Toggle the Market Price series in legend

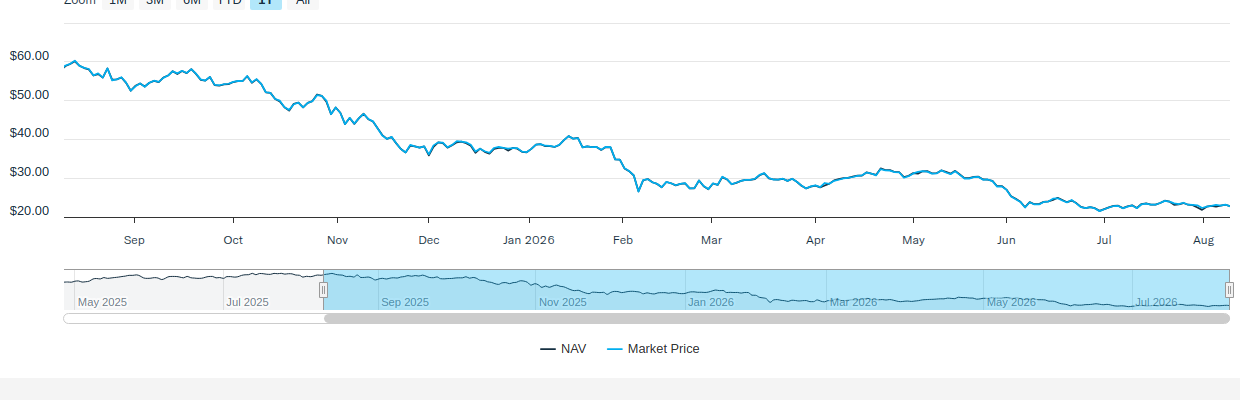coord(653,349)
